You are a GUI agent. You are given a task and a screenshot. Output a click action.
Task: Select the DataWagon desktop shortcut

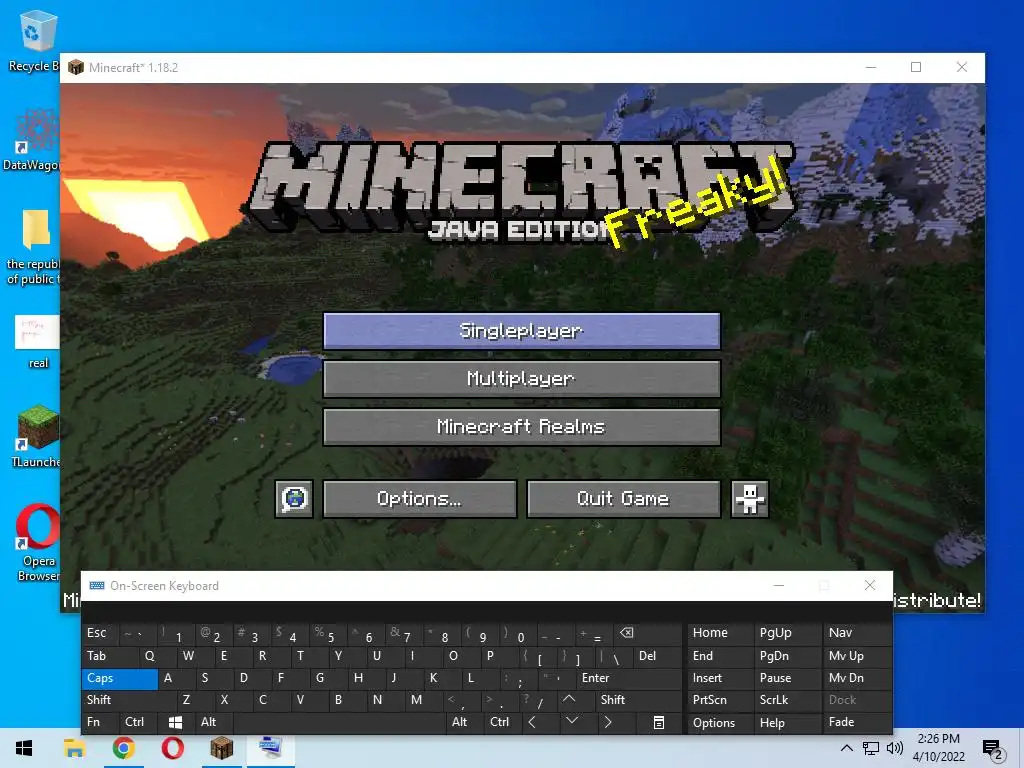click(x=34, y=140)
